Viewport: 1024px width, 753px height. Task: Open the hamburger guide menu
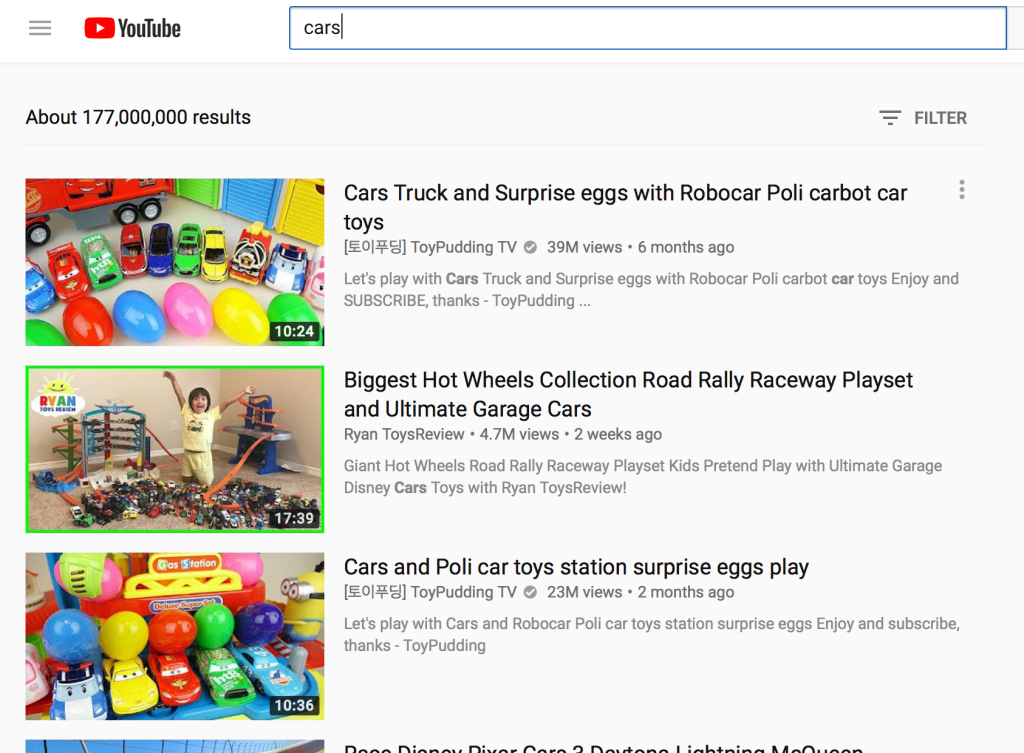click(40, 28)
